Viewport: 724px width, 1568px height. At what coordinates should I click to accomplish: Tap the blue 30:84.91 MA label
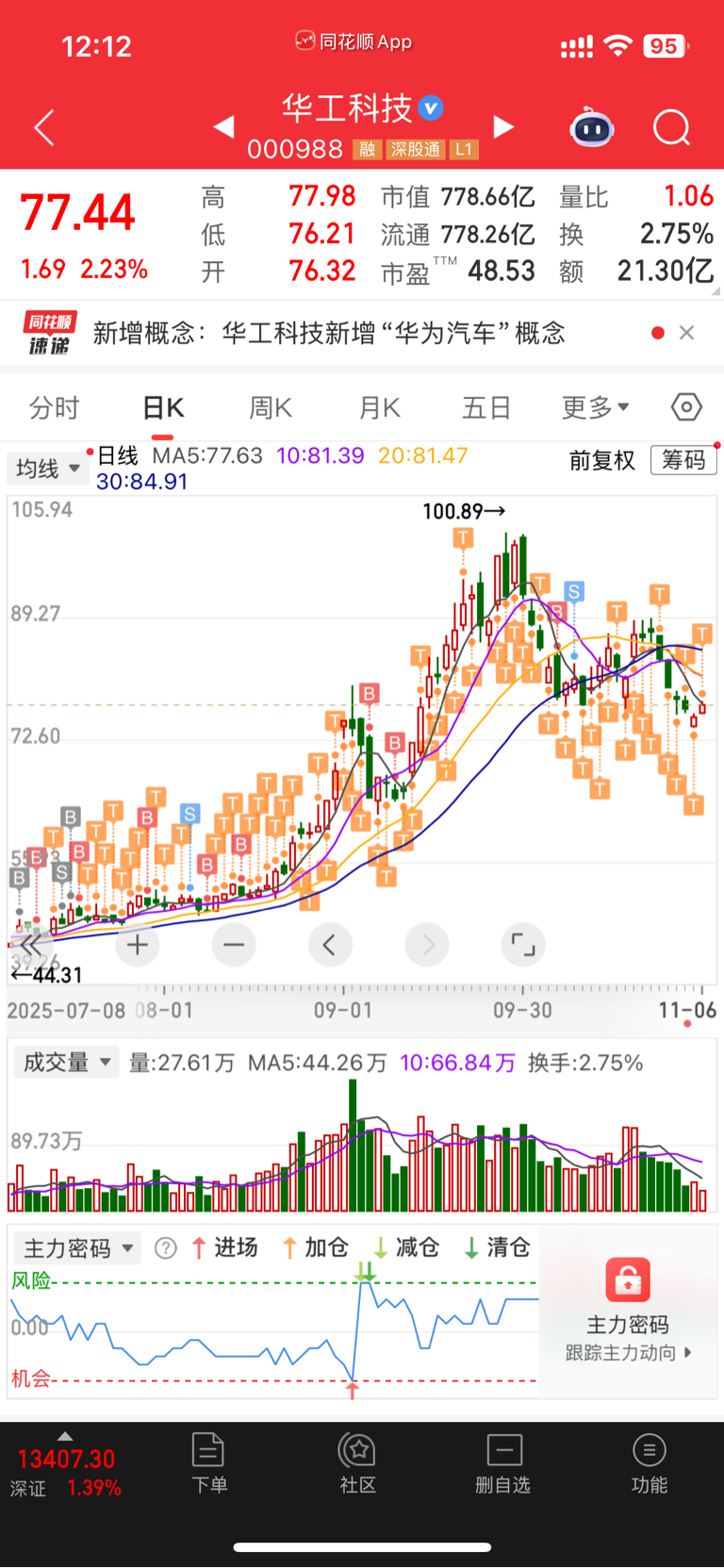(x=141, y=481)
